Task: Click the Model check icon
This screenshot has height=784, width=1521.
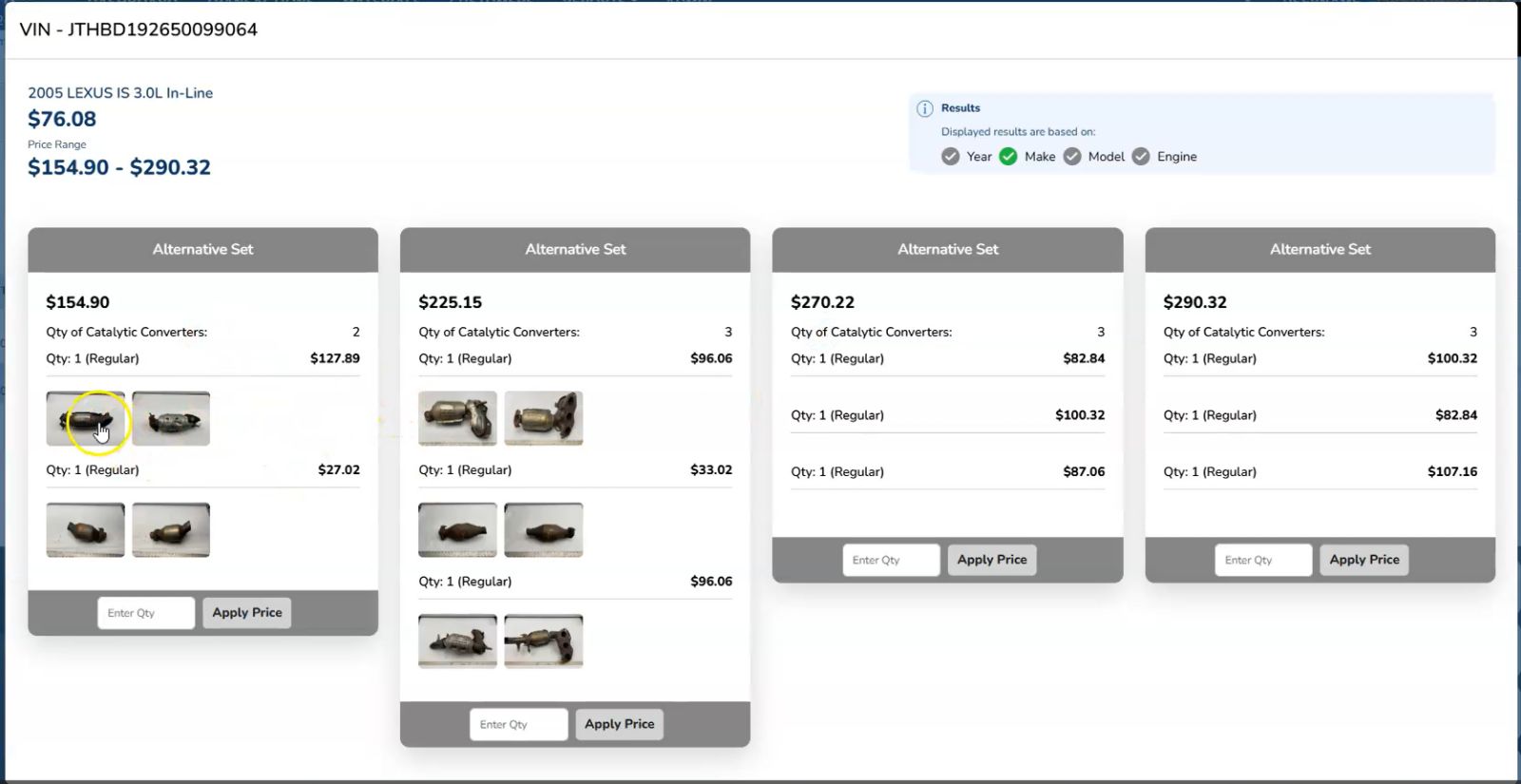Action: click(x=1072, y=157)
